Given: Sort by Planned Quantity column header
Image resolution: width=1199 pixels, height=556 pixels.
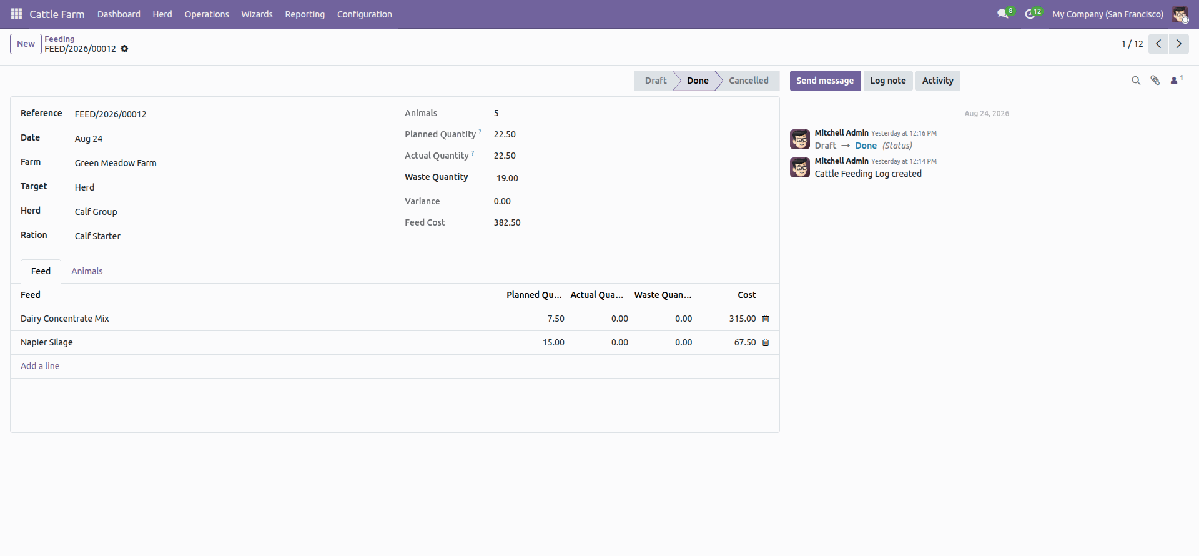Looking at the screenshot, I should (535, 294).
